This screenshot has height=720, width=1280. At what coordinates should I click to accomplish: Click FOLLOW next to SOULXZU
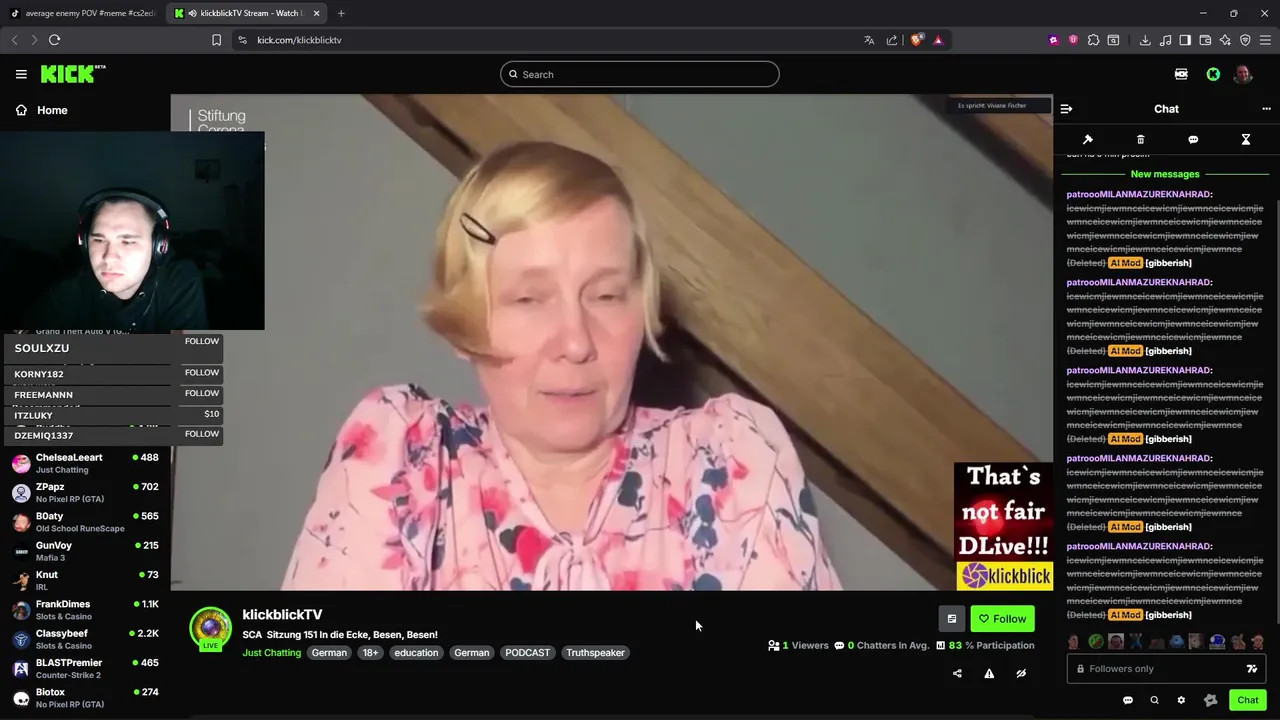point(201,341)
